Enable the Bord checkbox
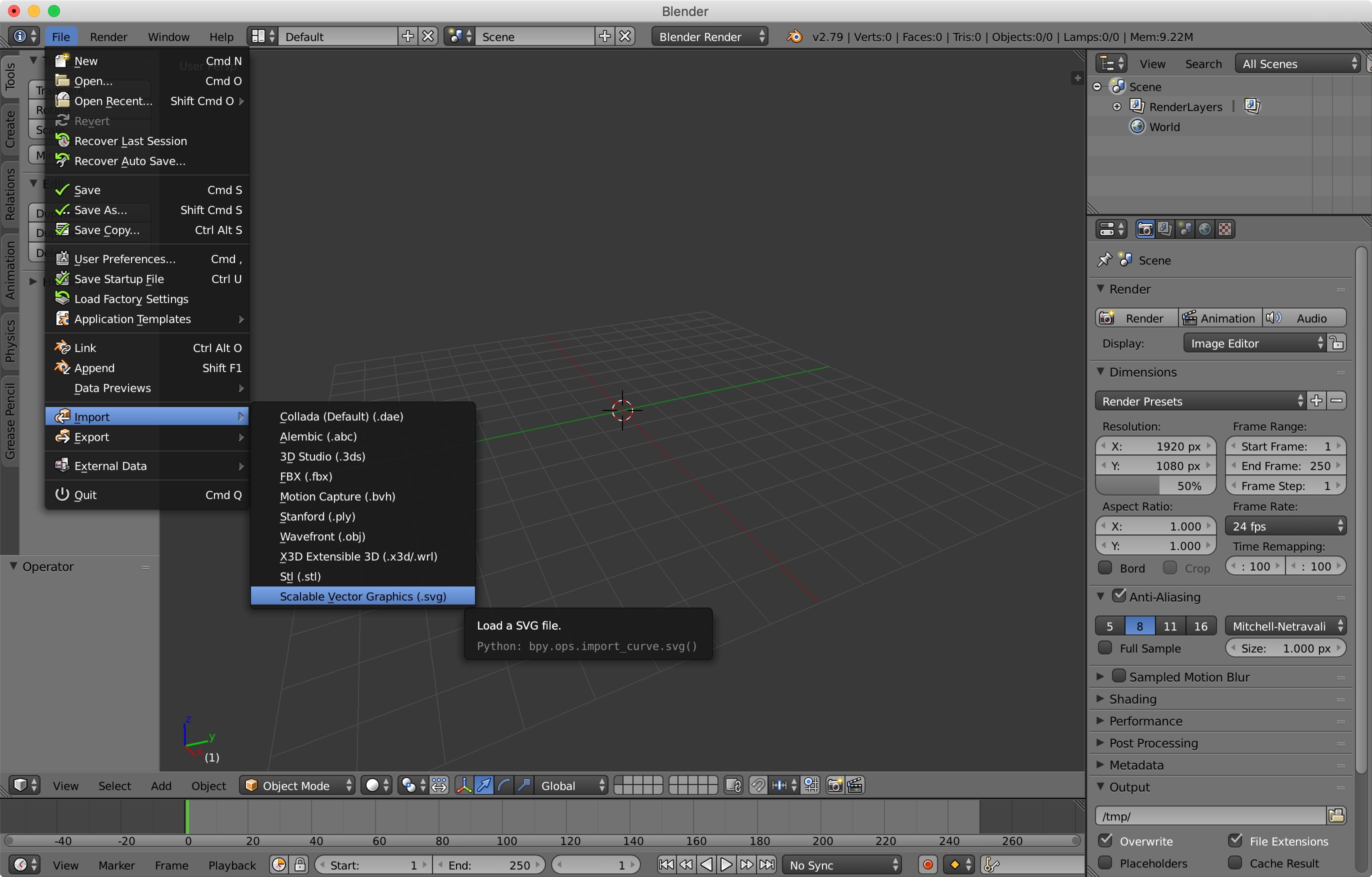 click(1105, 567)
